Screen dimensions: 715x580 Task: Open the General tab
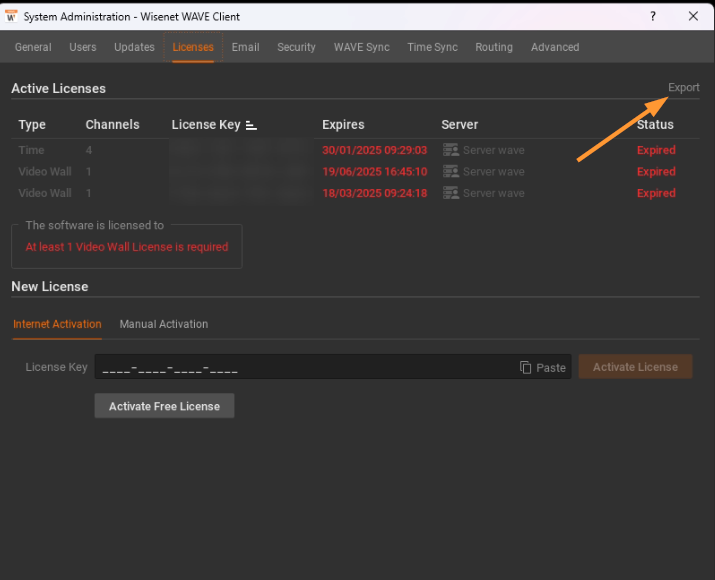tap(33, 47)
